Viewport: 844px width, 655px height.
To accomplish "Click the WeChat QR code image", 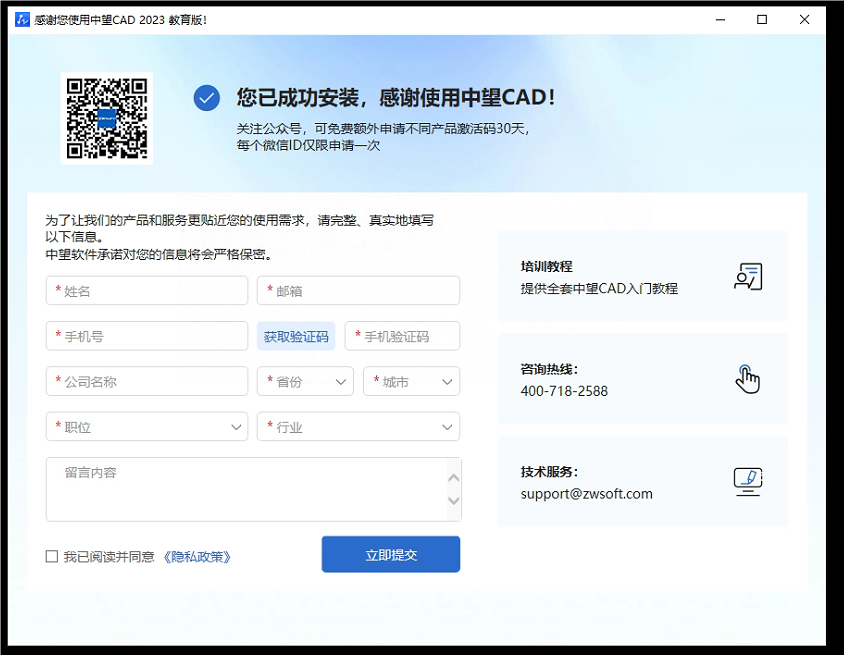I will [107, 118].
